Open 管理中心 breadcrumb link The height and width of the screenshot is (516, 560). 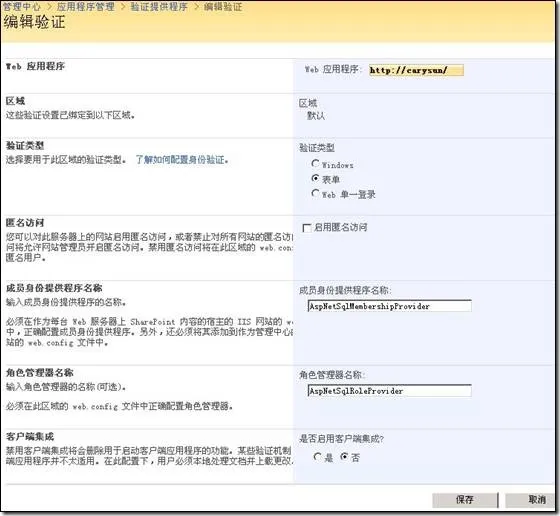(x=22, y=7)
